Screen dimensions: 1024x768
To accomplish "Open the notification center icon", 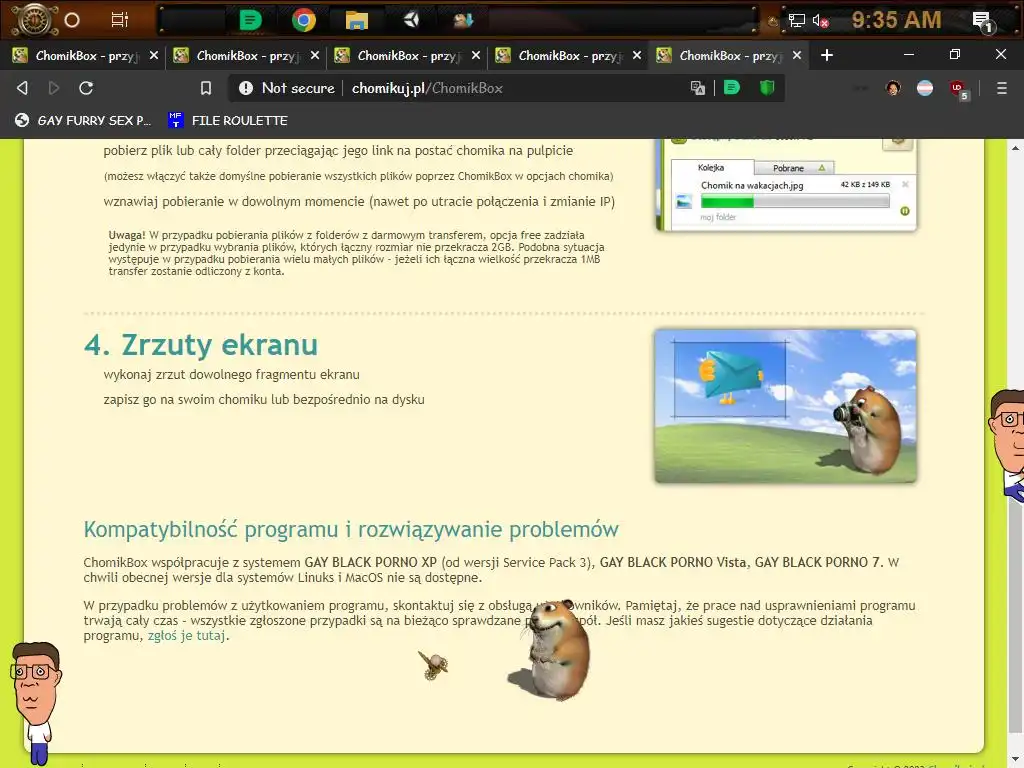I will click(983, 22).
